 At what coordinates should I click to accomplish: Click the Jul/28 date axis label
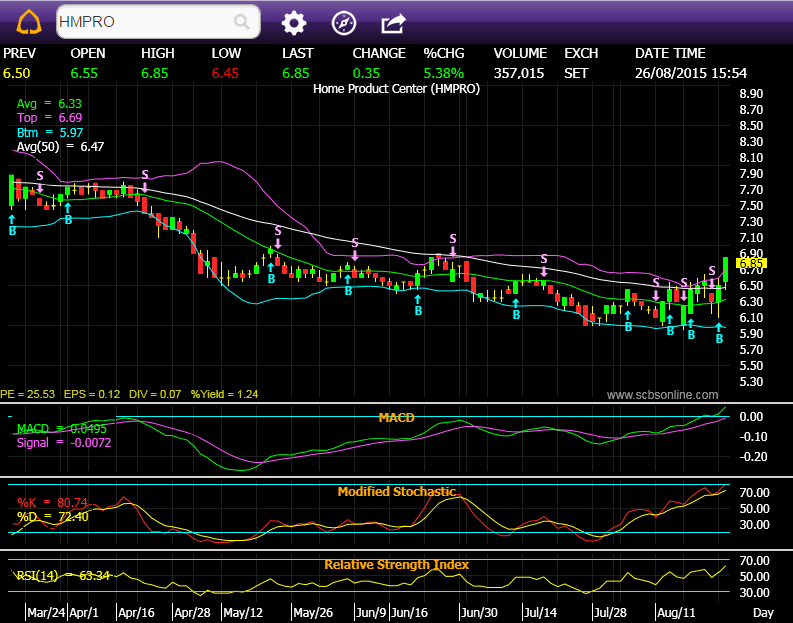click(x=610, y=612)
